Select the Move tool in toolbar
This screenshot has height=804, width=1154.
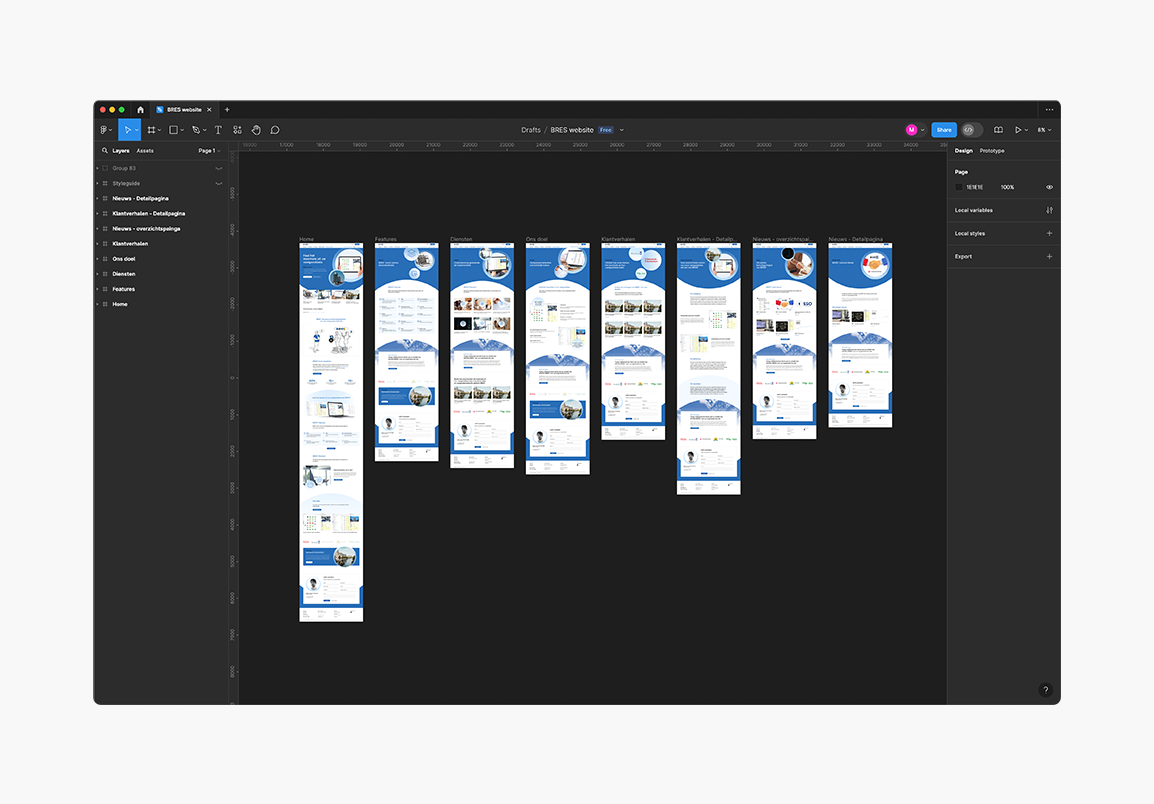tap(127, 130)
